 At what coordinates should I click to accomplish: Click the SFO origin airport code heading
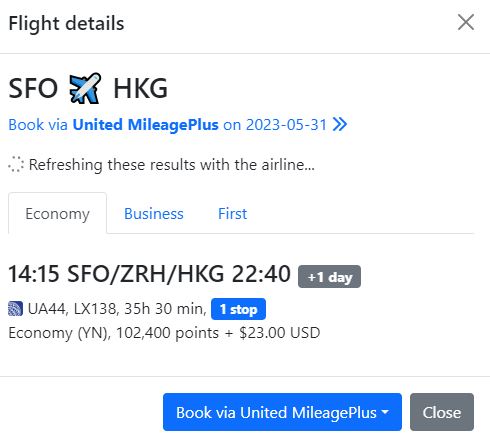33,88
